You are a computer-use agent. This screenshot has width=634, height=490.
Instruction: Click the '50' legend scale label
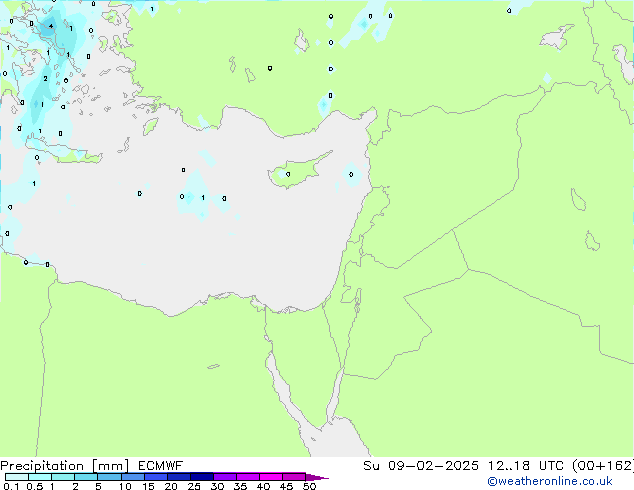pos(309,486)
